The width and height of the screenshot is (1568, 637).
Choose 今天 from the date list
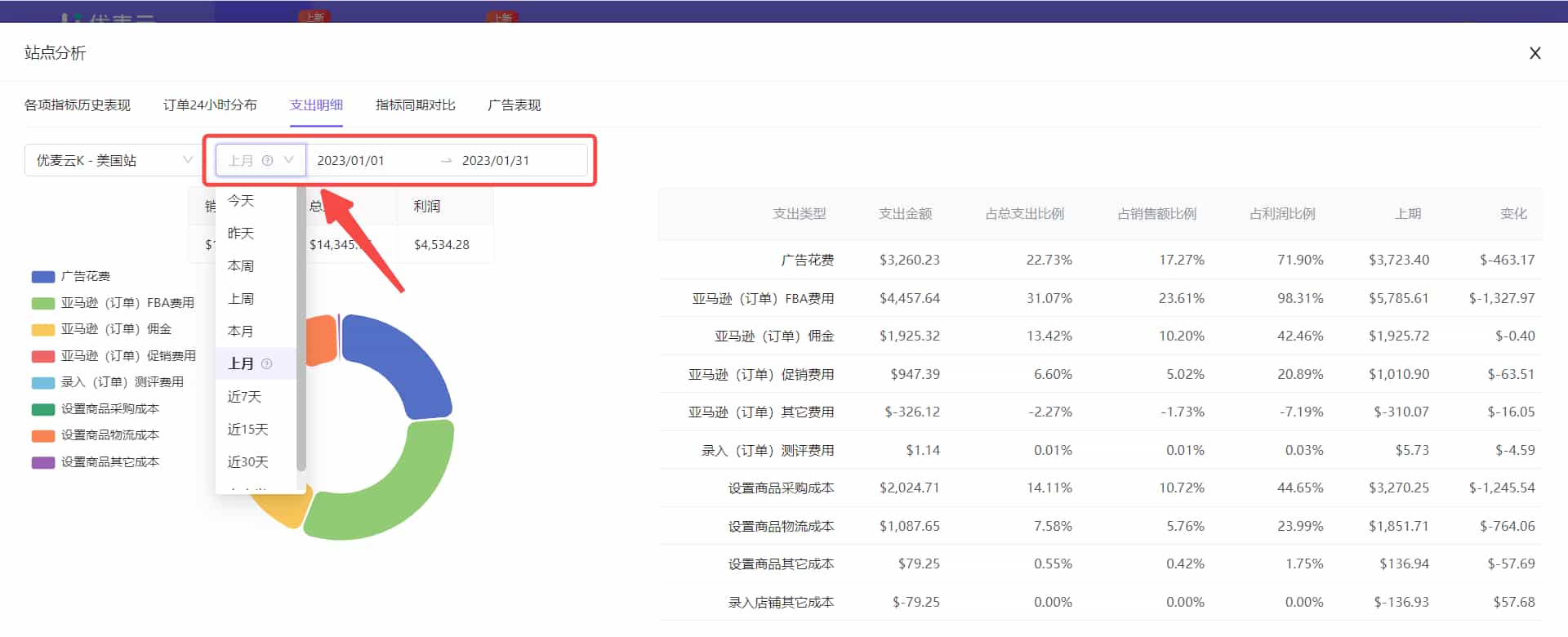(256, 201)
